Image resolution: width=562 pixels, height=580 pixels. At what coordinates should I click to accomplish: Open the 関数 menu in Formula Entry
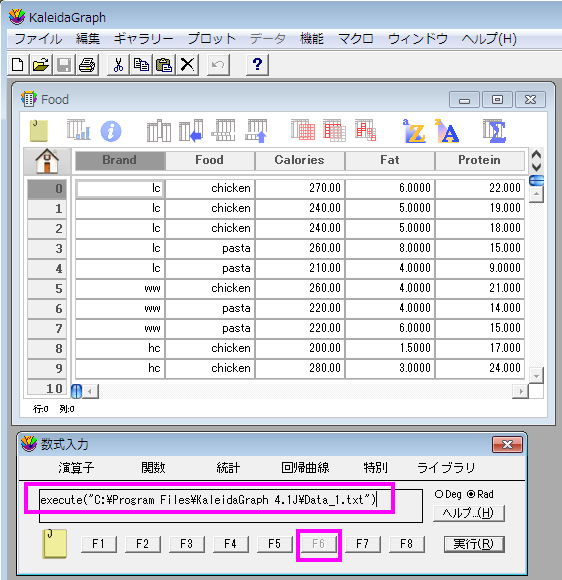pyautogui.click(x=153, y=468)
